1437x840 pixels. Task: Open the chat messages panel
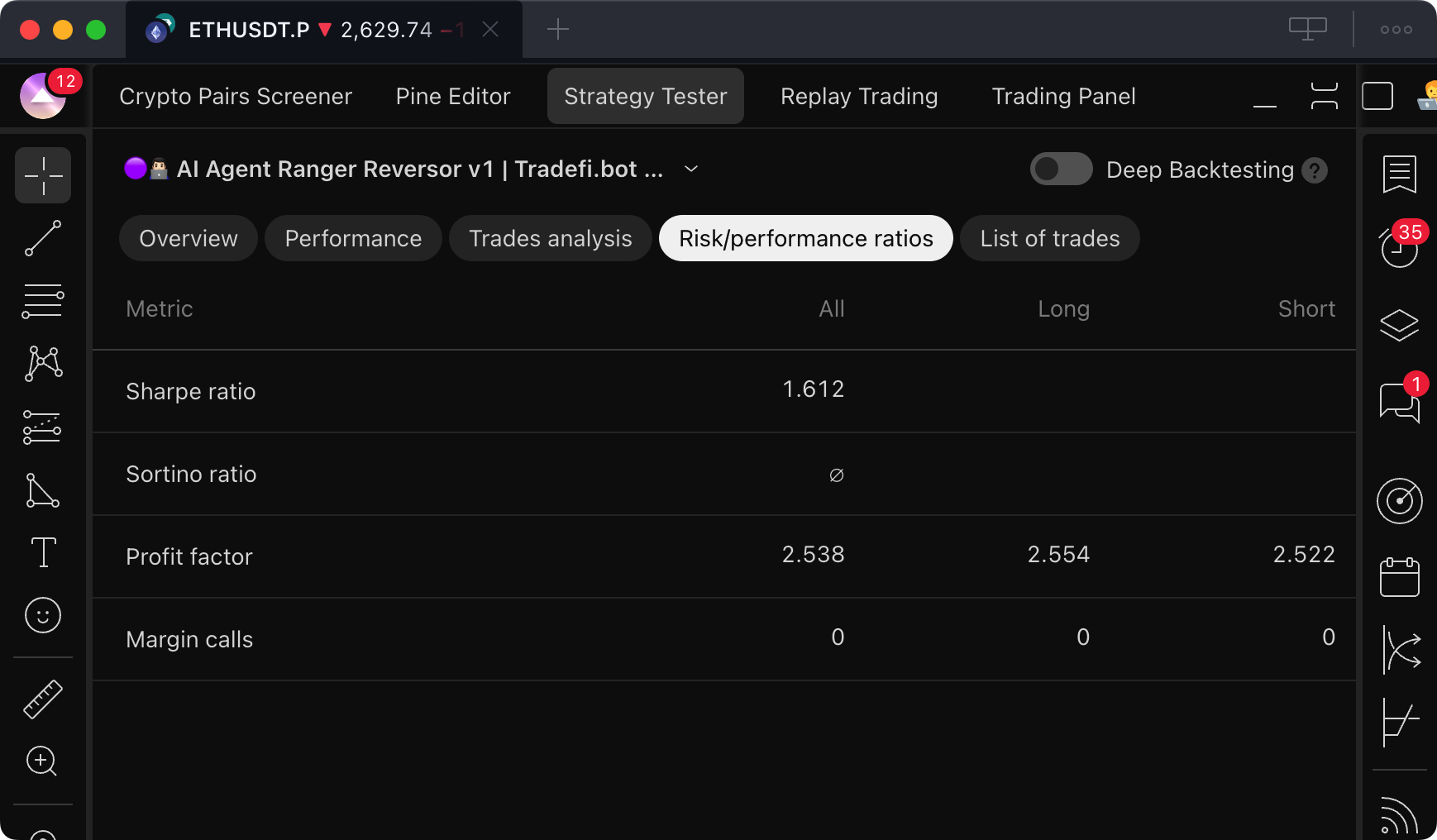tap(1399, 402)
